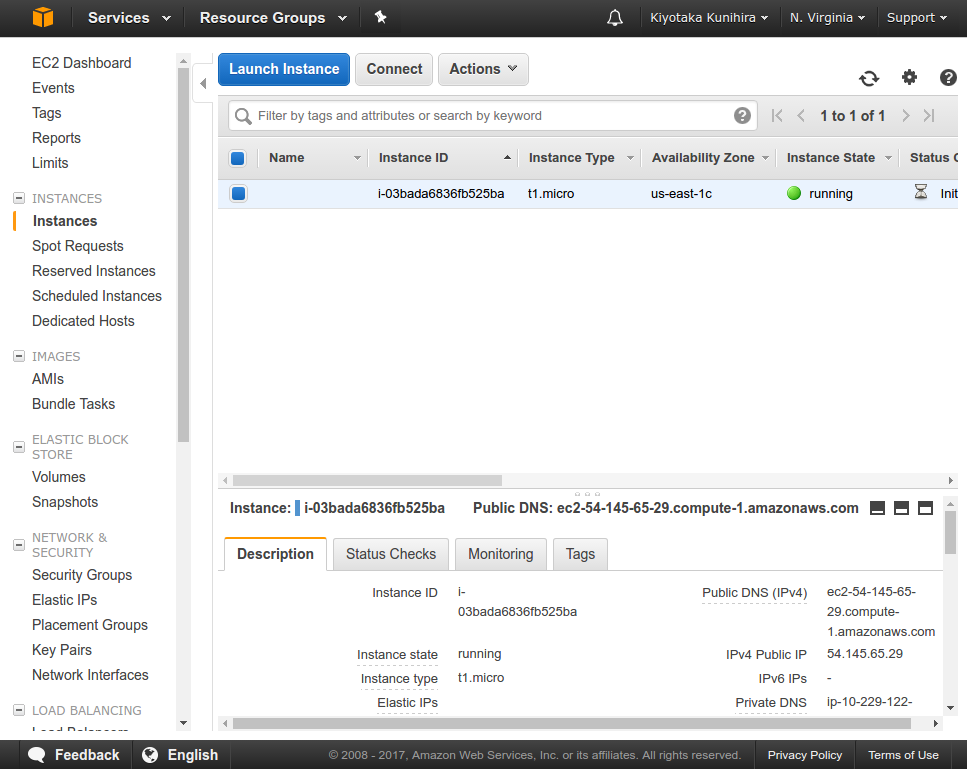Open the Support dropdown menu
Screen dimensions: 967x769
(x=916, y=18)
